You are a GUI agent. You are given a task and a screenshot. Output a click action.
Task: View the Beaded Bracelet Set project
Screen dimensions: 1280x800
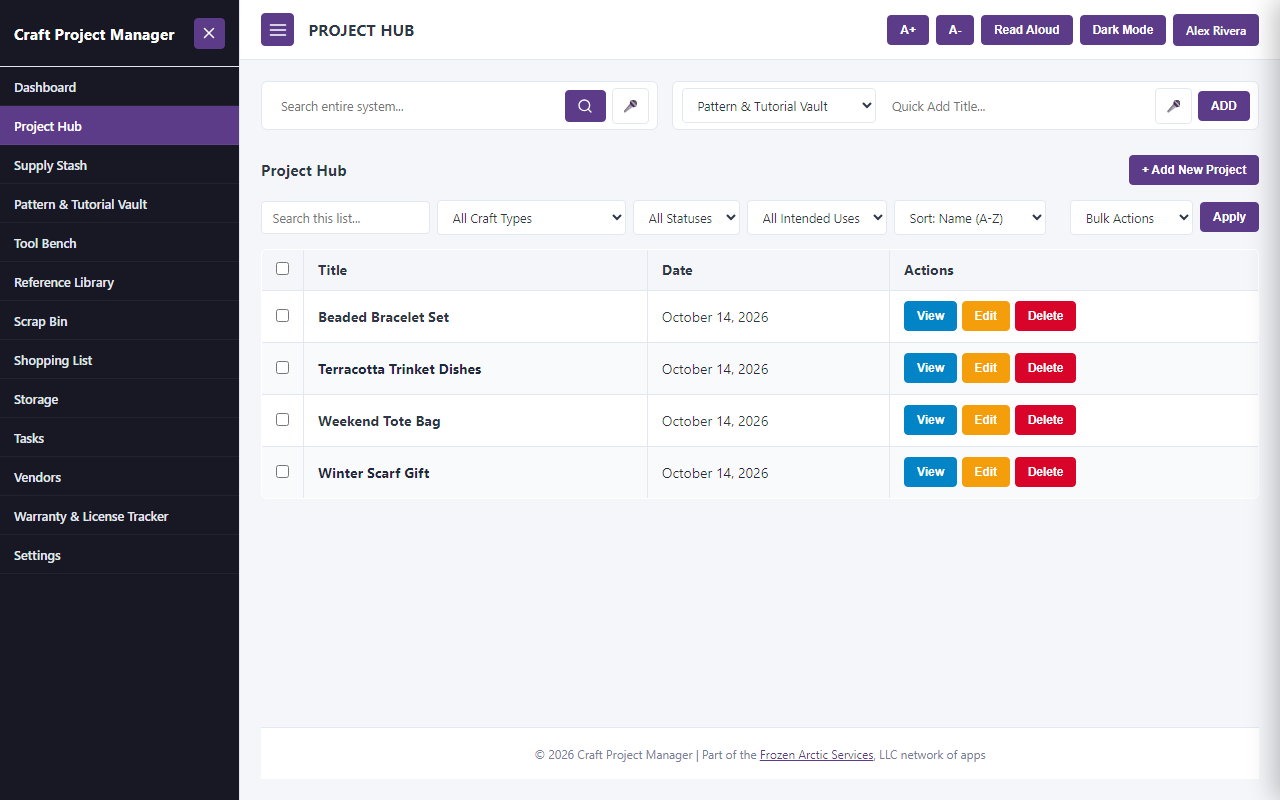(930, 316)
